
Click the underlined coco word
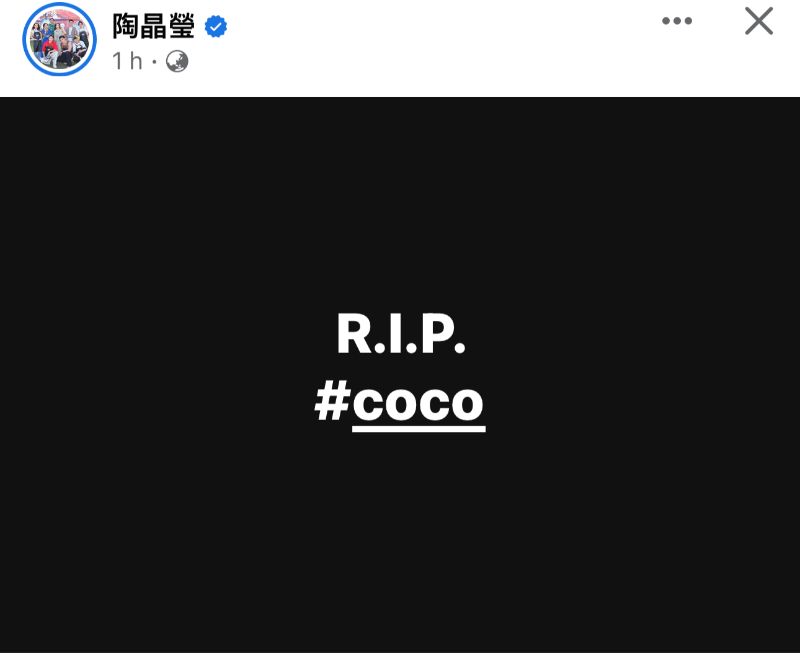tap(418, 406)
